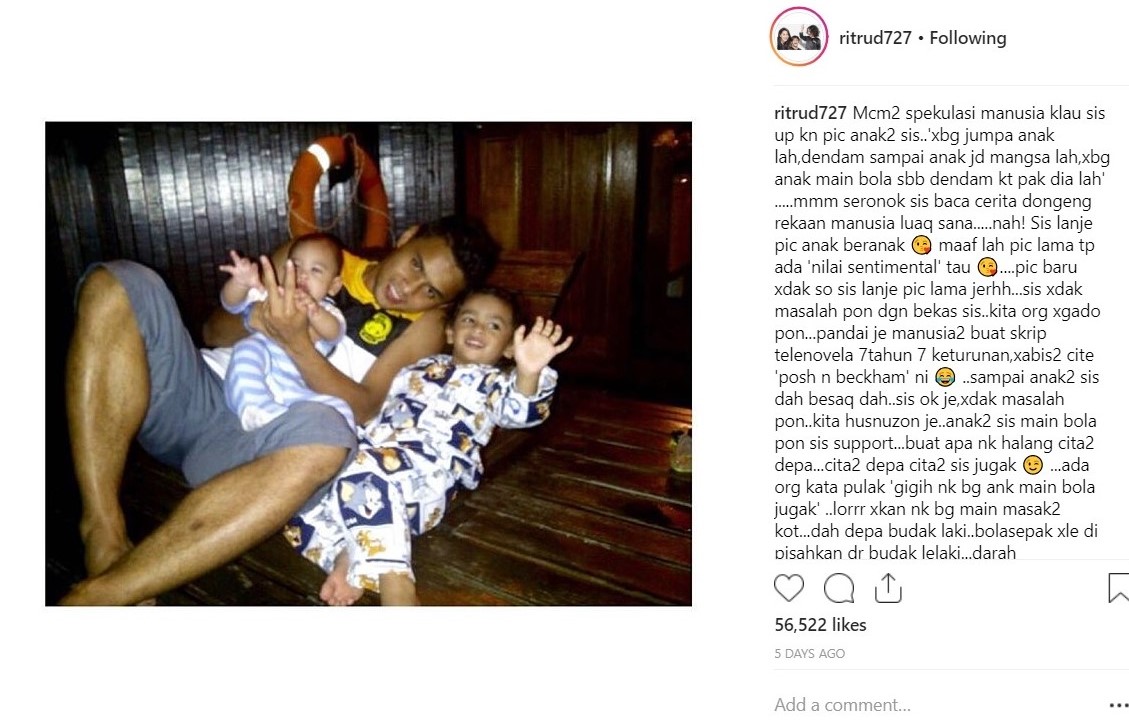Select the laughing tears emoji in caption
This screenshot has width=1129, height=726.
945,377
